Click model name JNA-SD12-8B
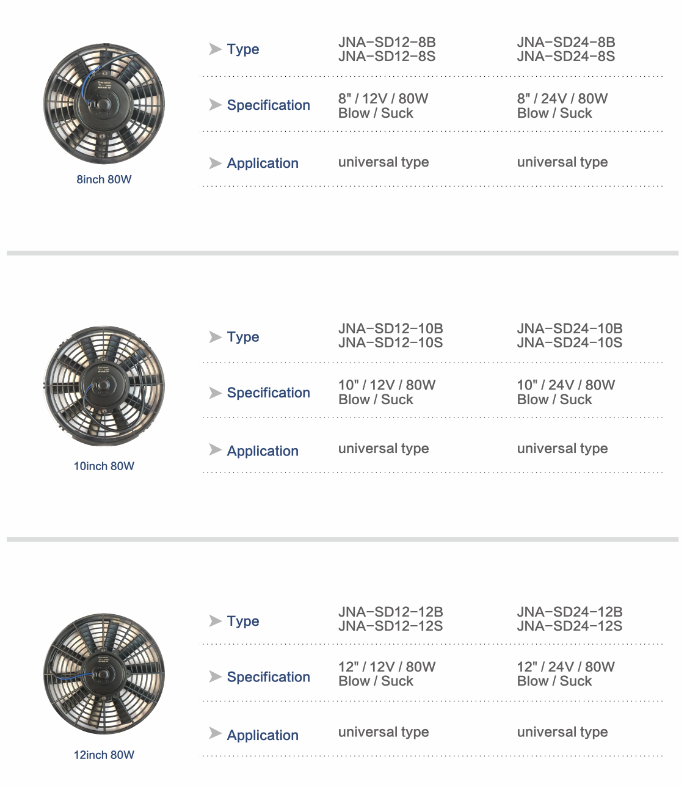Image resolution: width=683 pixels, height=786 pixels. (387, 42)
